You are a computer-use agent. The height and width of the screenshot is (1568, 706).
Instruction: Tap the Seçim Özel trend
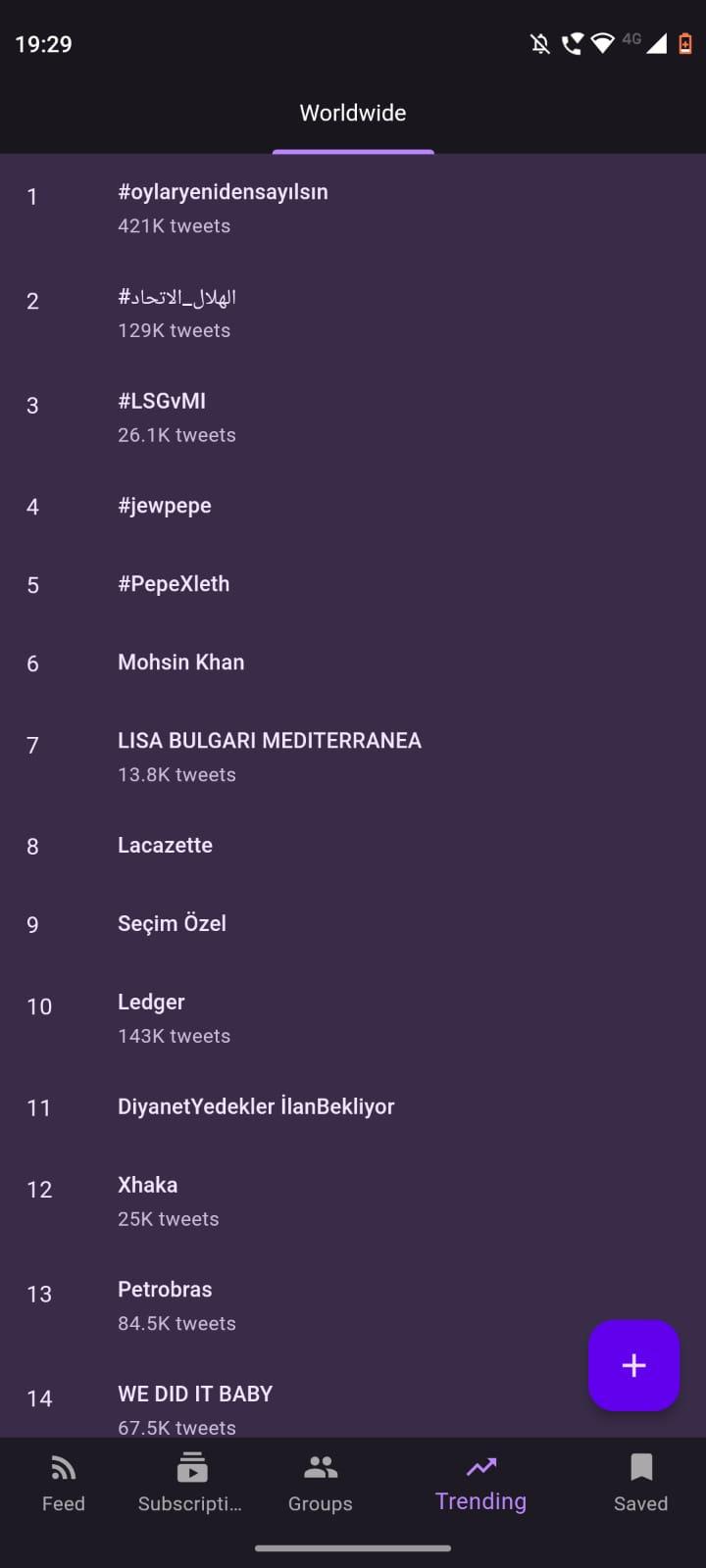(172, 924)
